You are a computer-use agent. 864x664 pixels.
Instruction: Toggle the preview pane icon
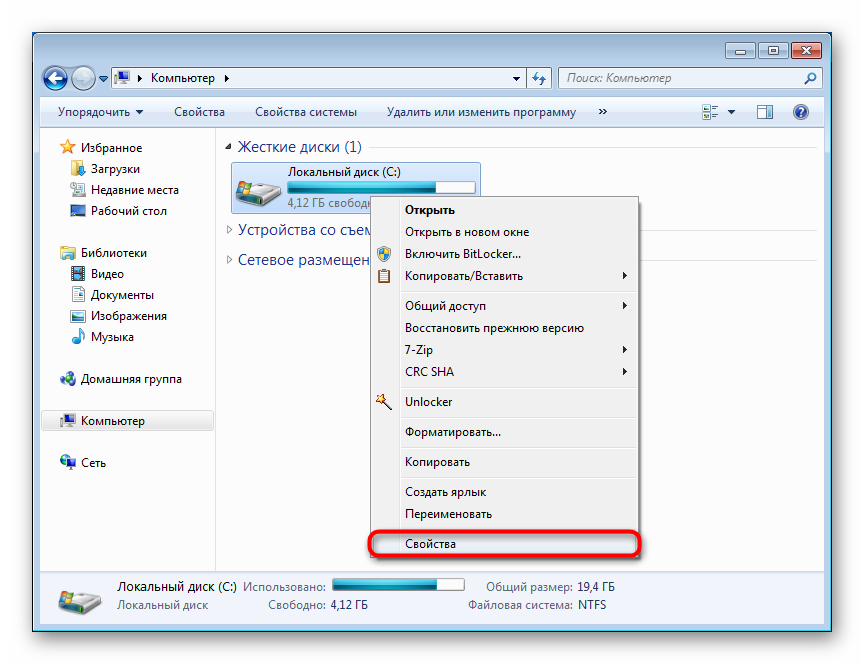click(765, 111)
